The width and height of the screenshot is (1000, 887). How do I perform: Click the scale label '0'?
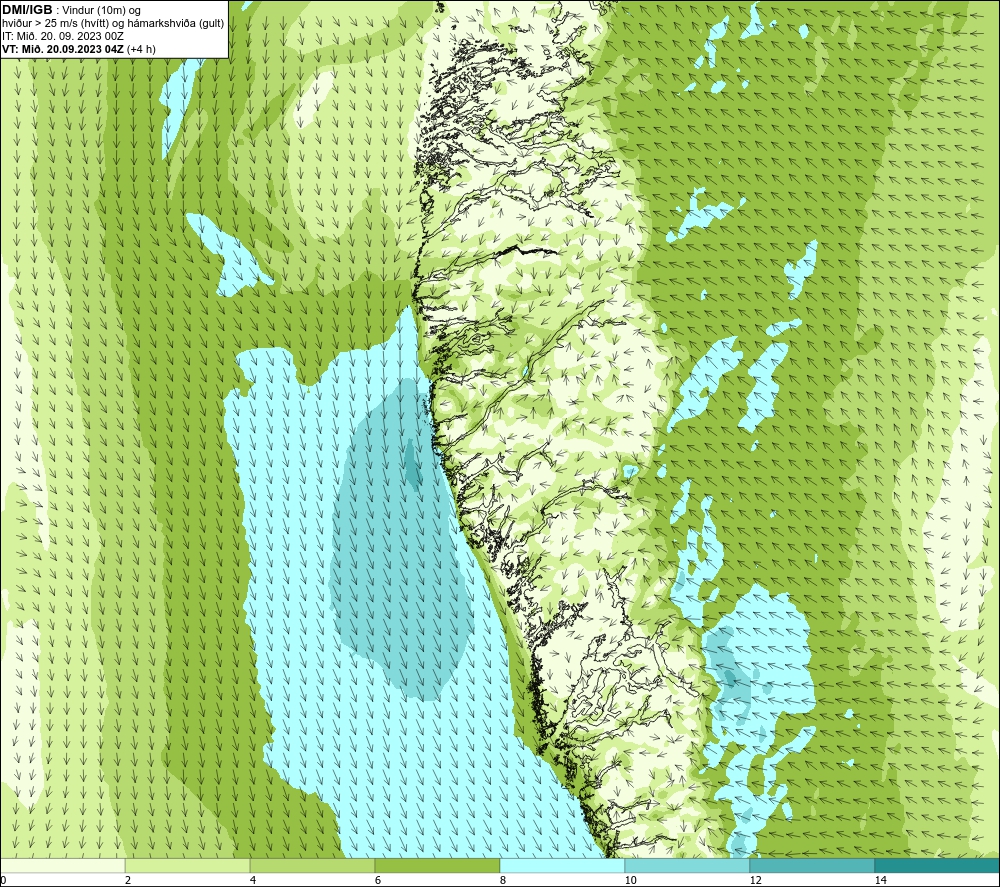pyautogui.click(x=3, y=881)
